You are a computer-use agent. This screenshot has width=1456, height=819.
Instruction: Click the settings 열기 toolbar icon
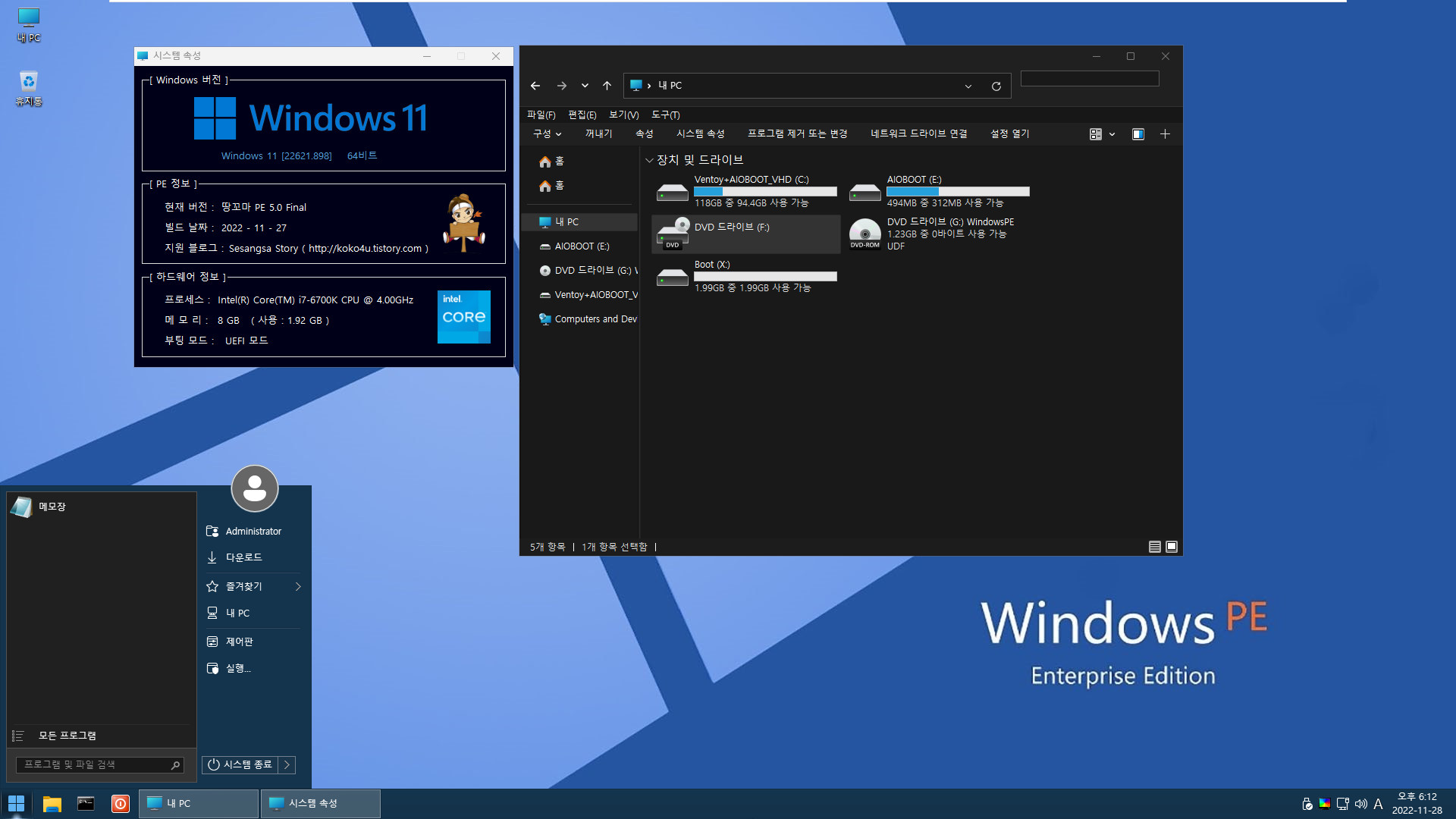[x=1010, y=133]
